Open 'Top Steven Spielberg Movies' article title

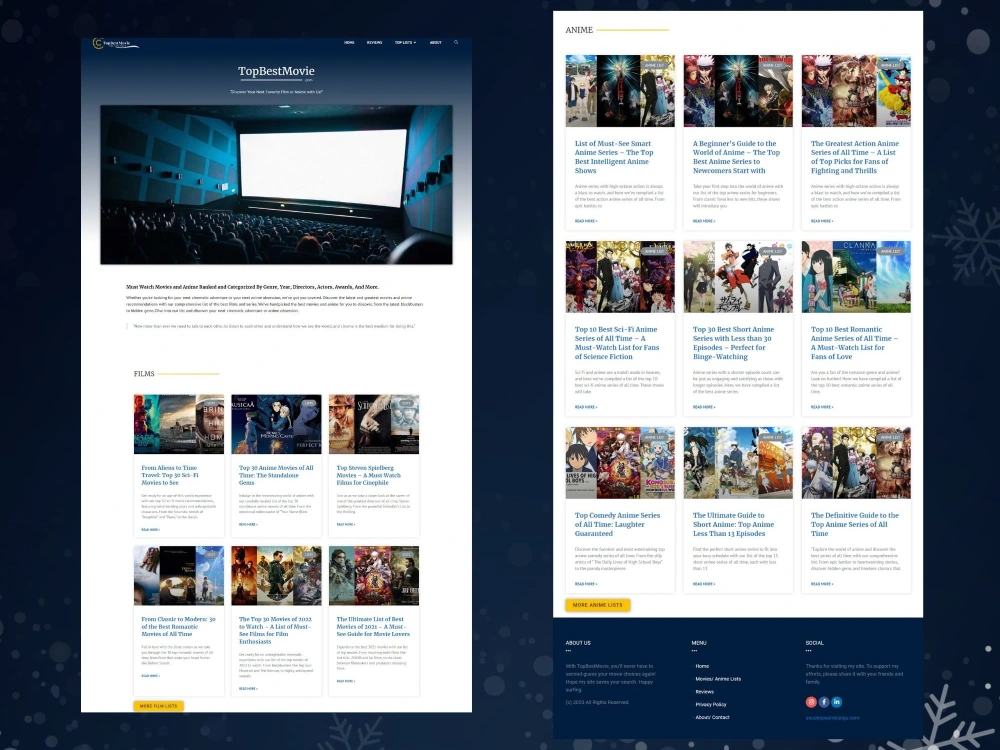click(x=369, y=475)
